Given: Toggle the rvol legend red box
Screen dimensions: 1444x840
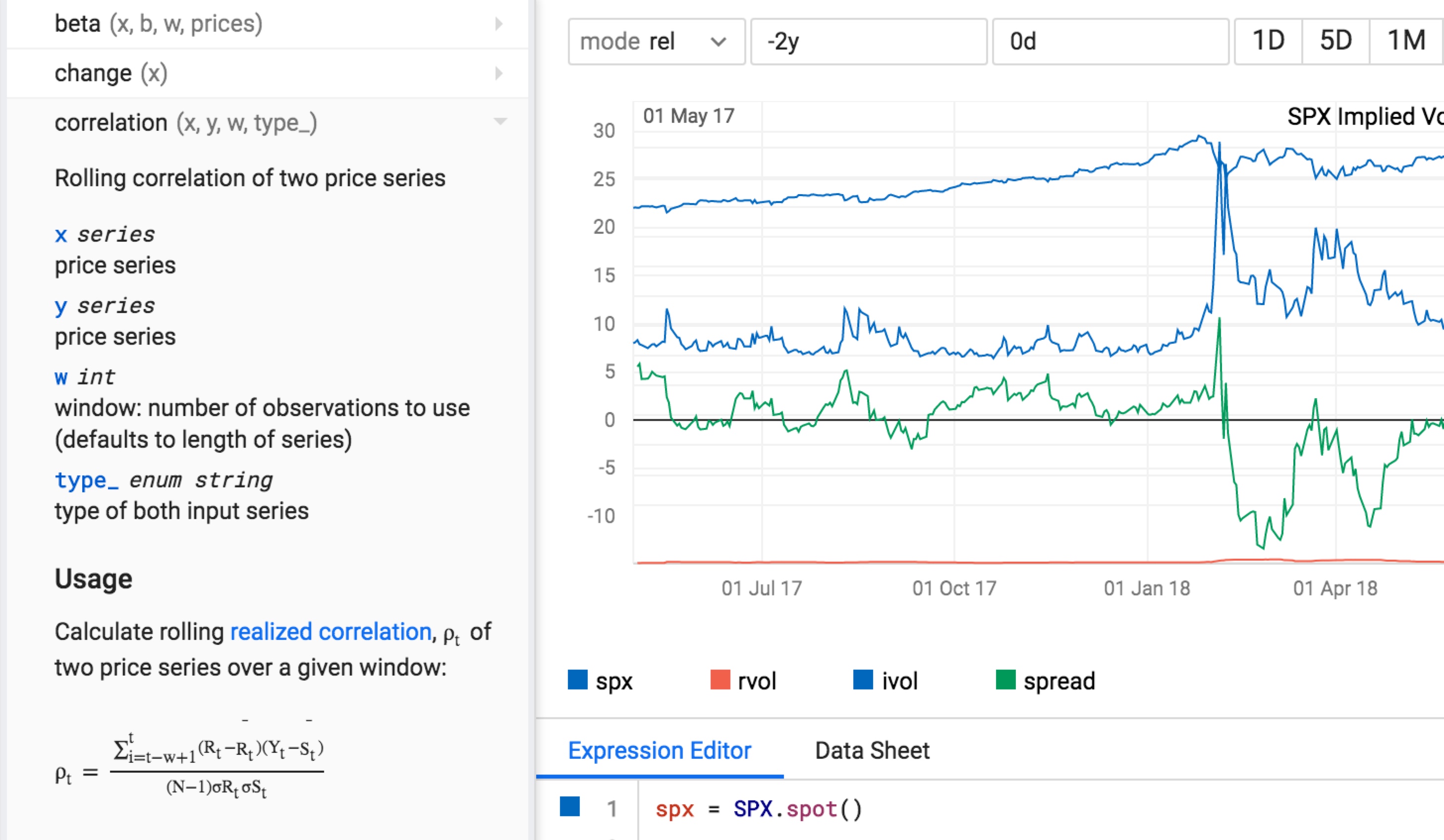Looking at the screenshot, I should click(721, 680).
